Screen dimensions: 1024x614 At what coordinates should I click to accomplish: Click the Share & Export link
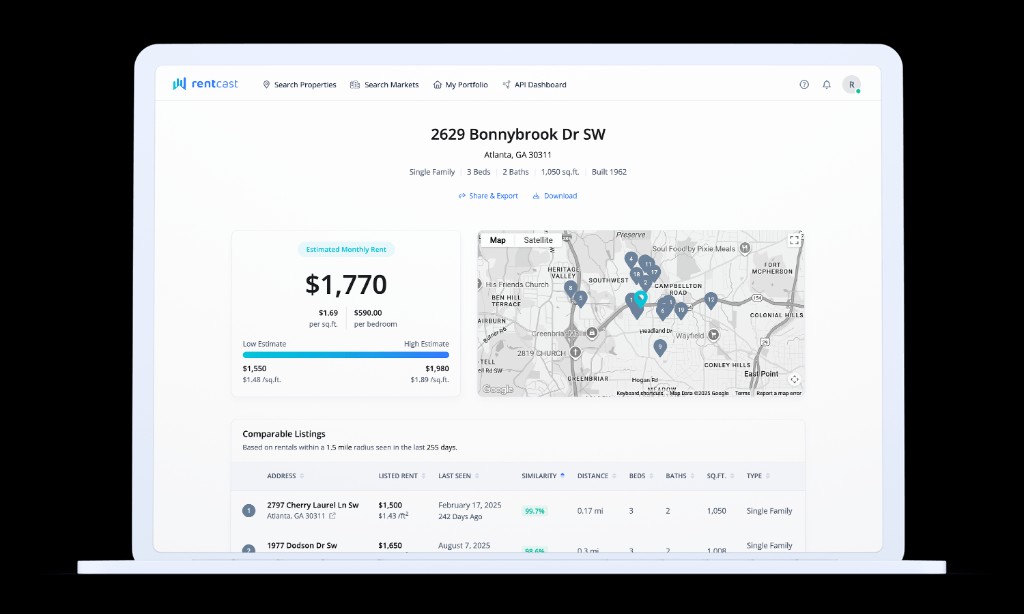click(x=488, y=196)
